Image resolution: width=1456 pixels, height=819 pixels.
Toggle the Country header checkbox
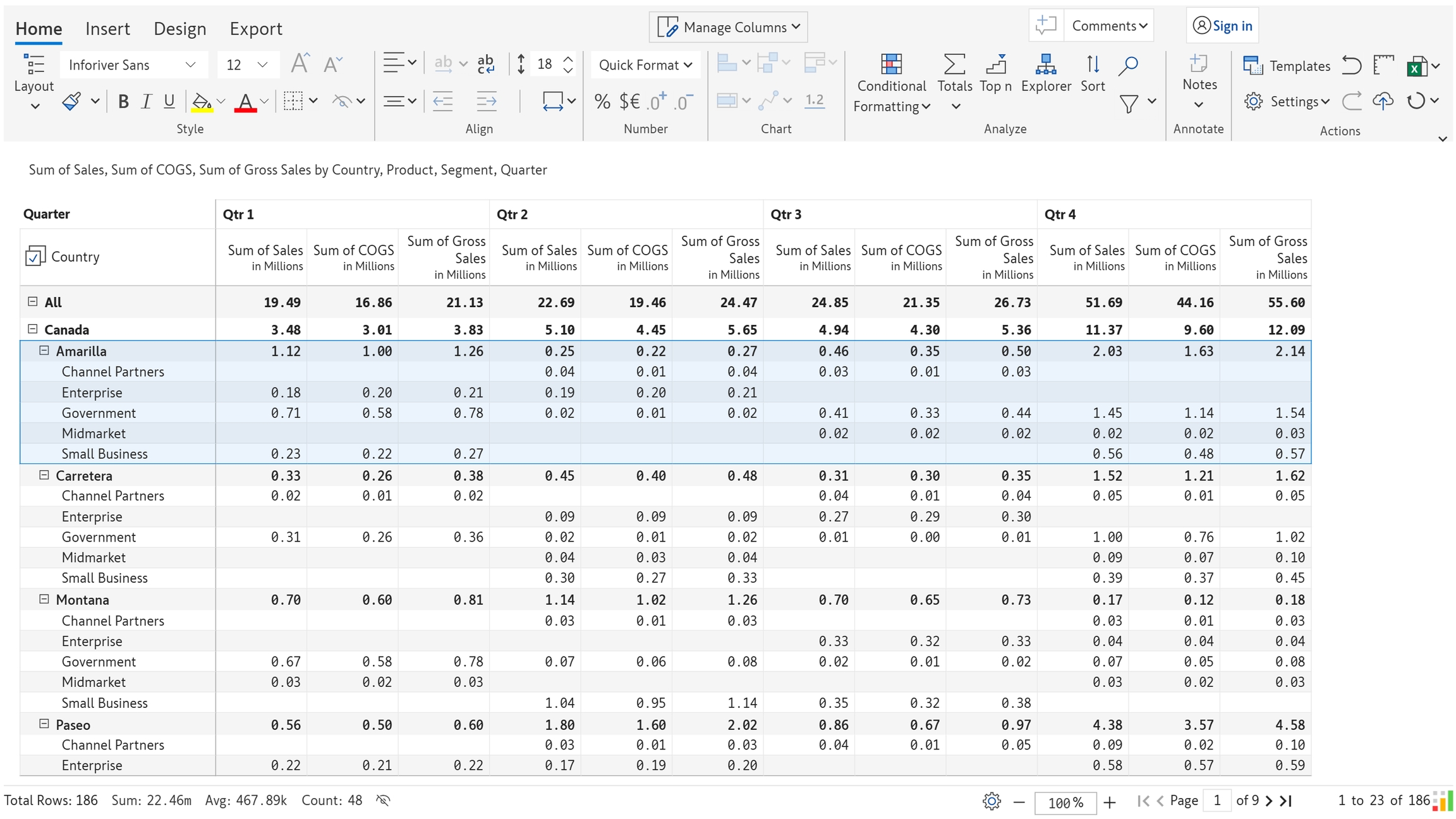[35, 257]
